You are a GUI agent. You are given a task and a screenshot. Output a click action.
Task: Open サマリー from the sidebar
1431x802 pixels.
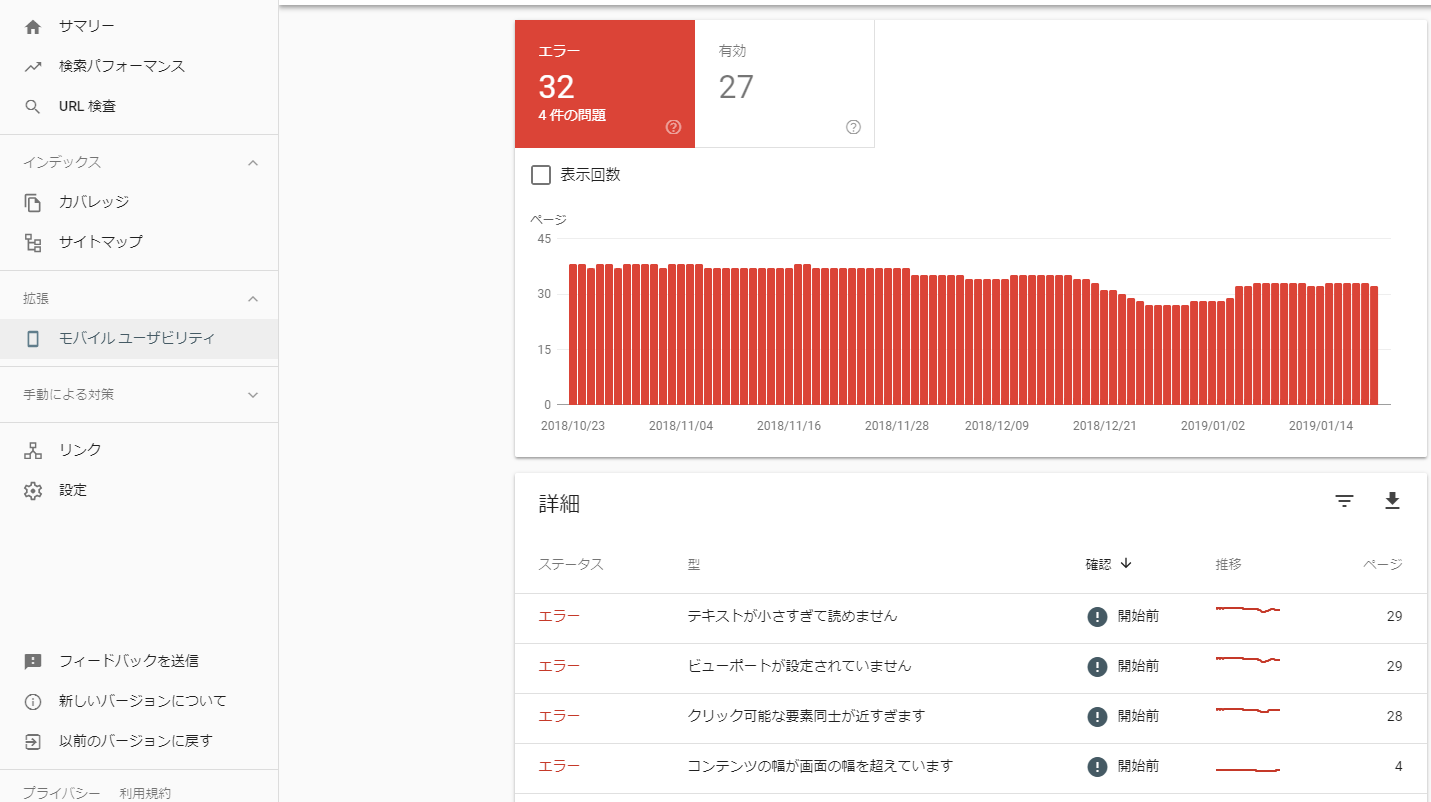tap(86, 26)
